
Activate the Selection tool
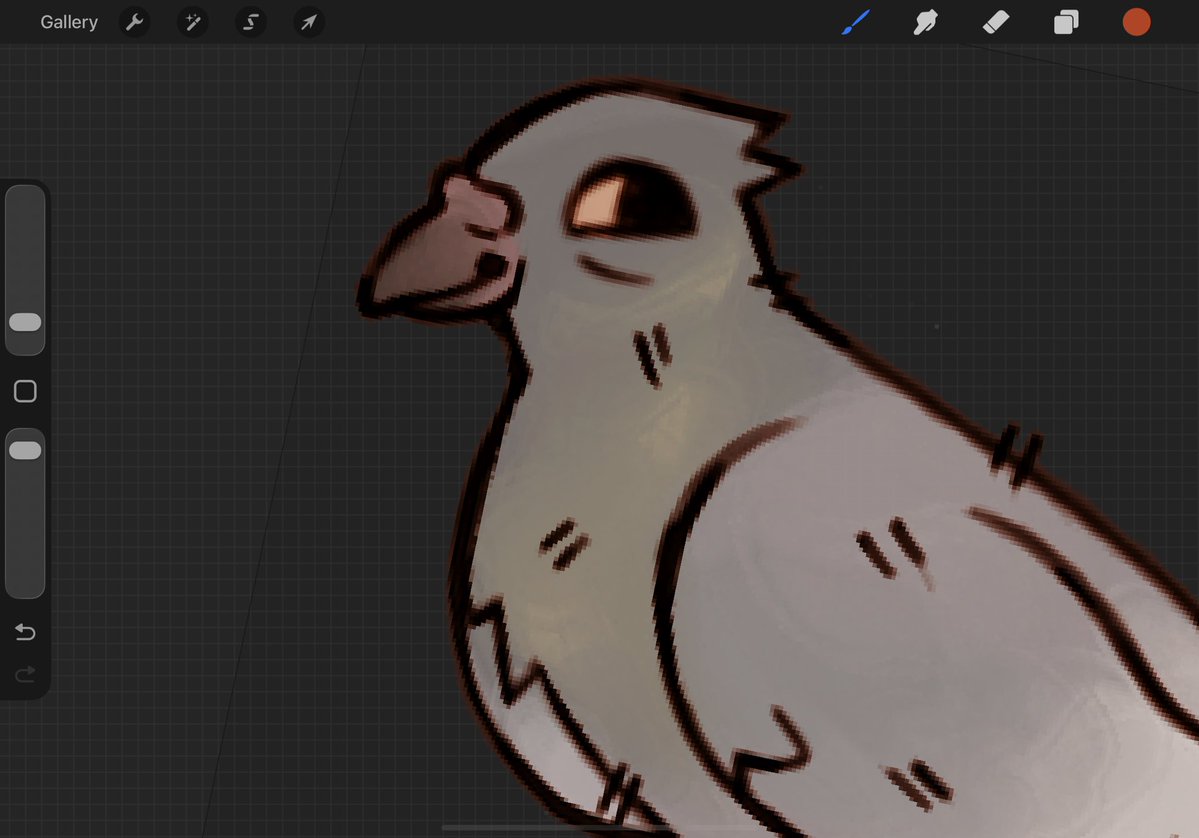pyautogui.click(x=251, y=22)
